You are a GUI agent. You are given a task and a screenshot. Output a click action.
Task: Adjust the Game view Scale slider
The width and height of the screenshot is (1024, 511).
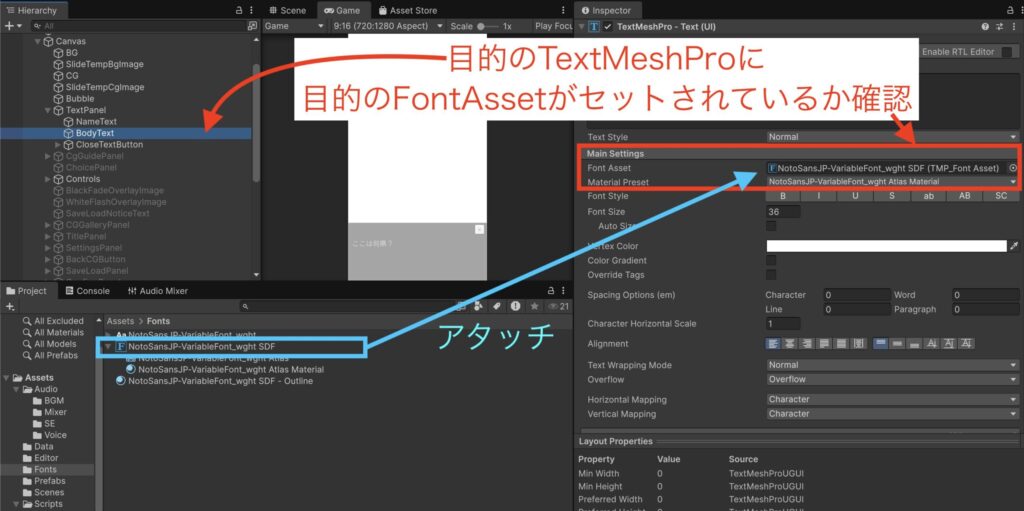point(488,26)
